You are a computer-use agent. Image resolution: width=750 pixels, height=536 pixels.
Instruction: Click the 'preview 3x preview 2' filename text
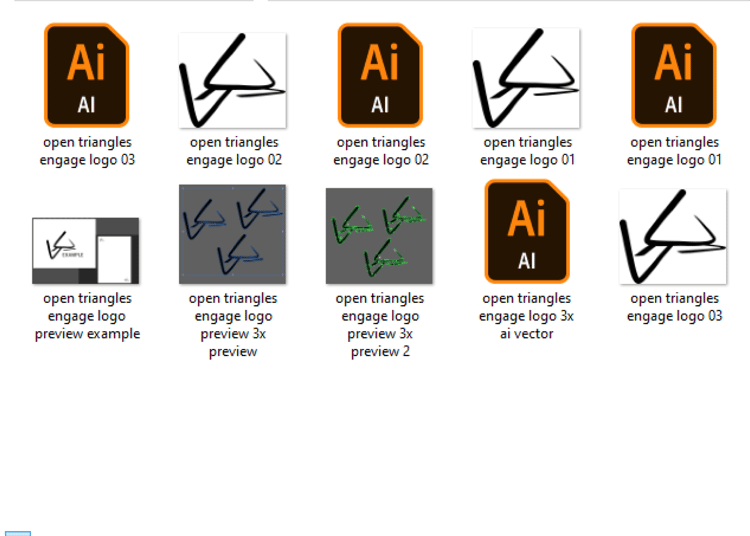coord(380,325)
